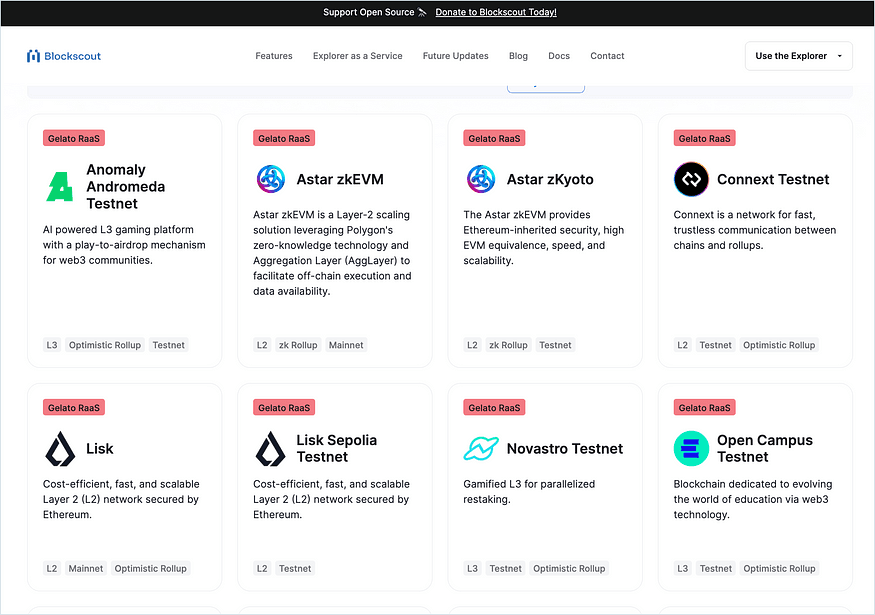Open the Docs nav link
Viewport: 875px width, 615px height.
tap(559, 56)
